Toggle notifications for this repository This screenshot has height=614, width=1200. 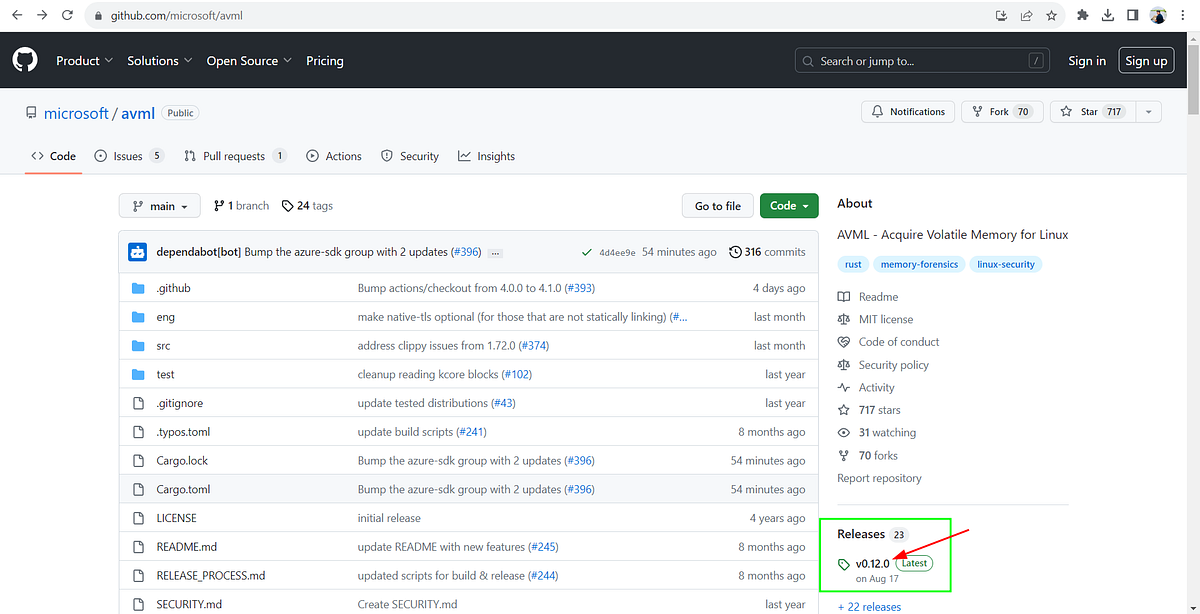click(908, 111)
